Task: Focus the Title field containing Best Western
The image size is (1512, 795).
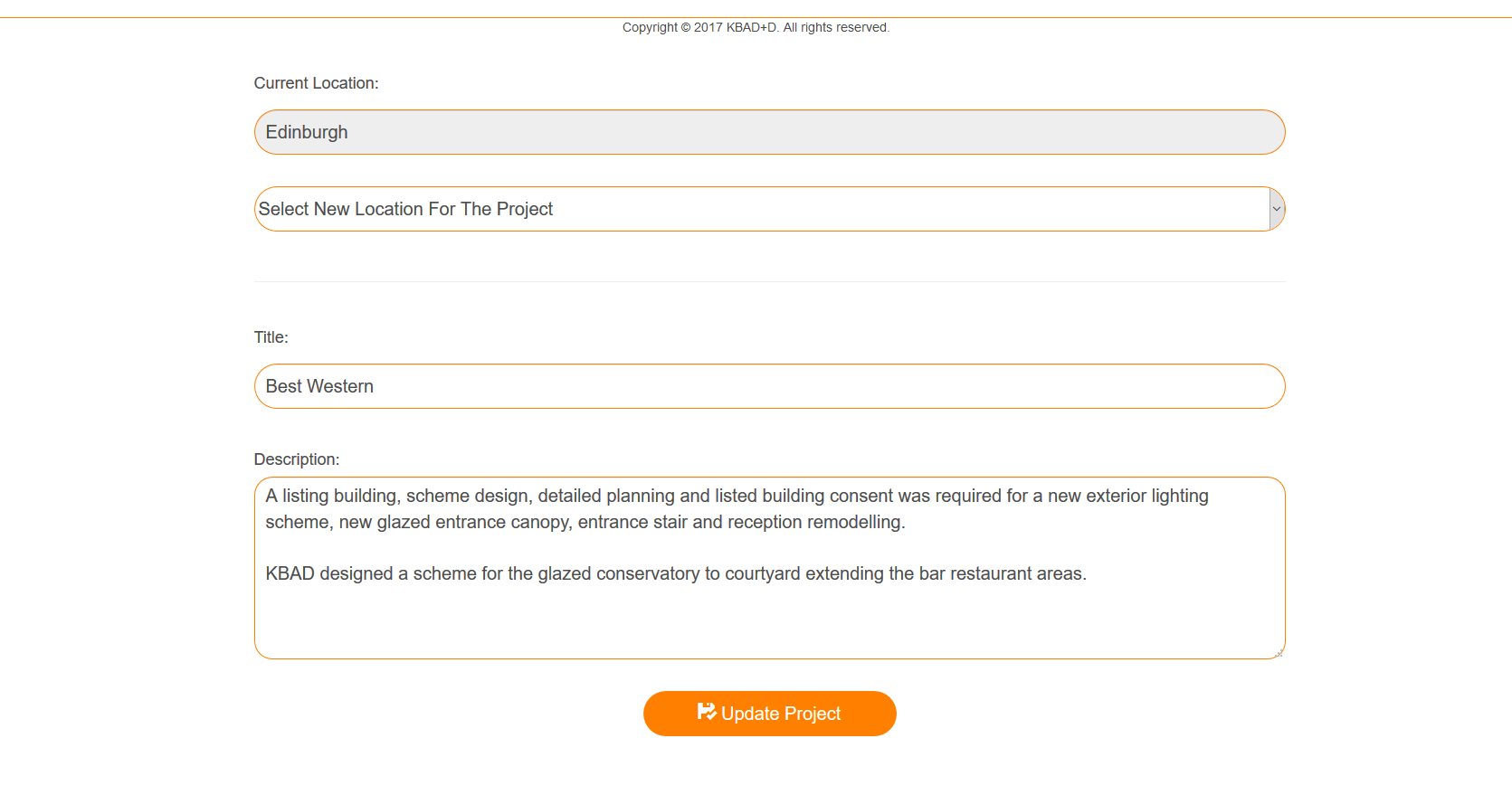Action: pos(769,386)
